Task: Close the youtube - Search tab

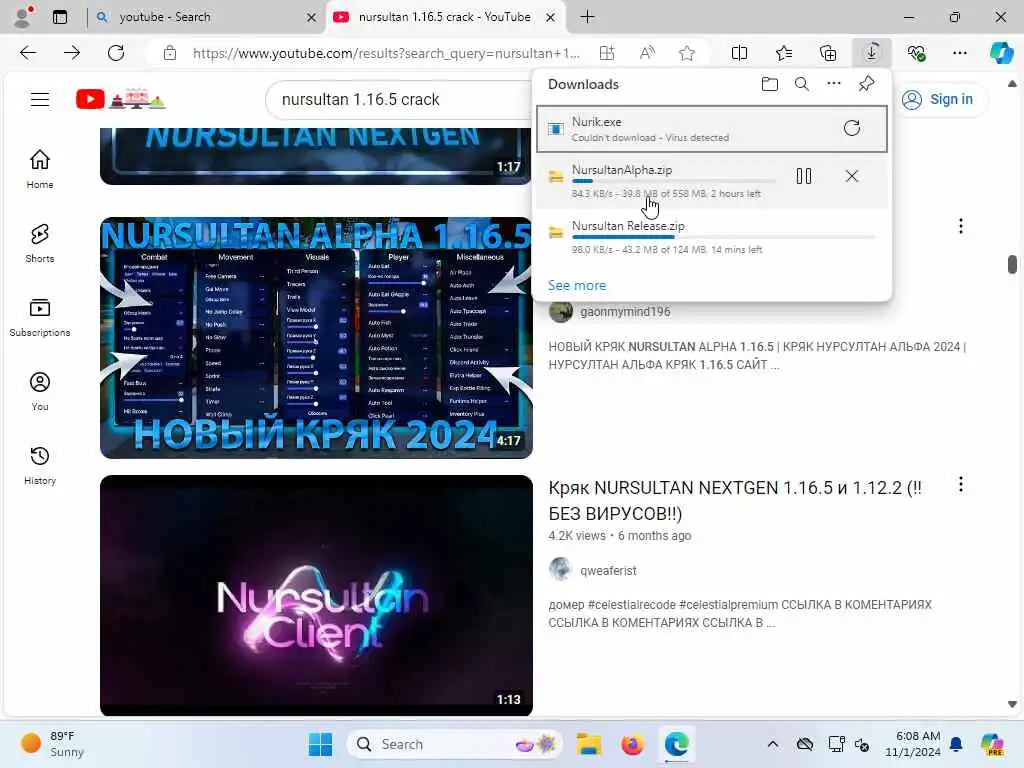Action: point(312,18)
